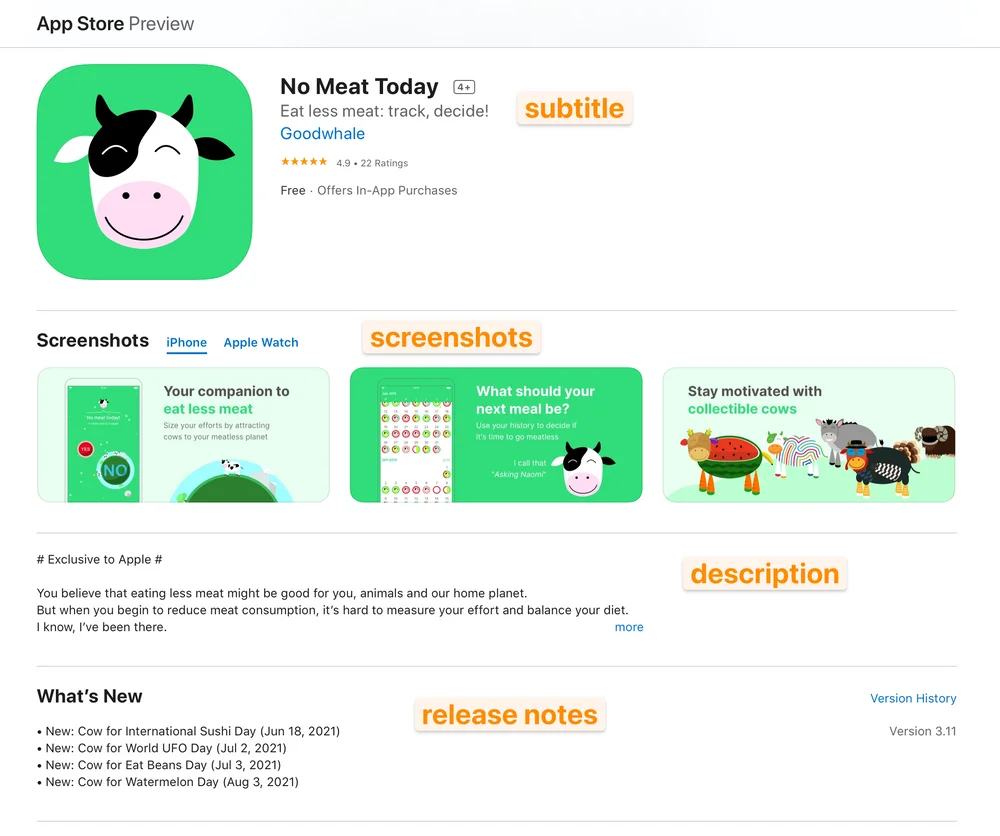Image resolution: width=1000 pixels, height=836 pixels.
Task: Open the Version History link
Action: click(x=913, y=698)
